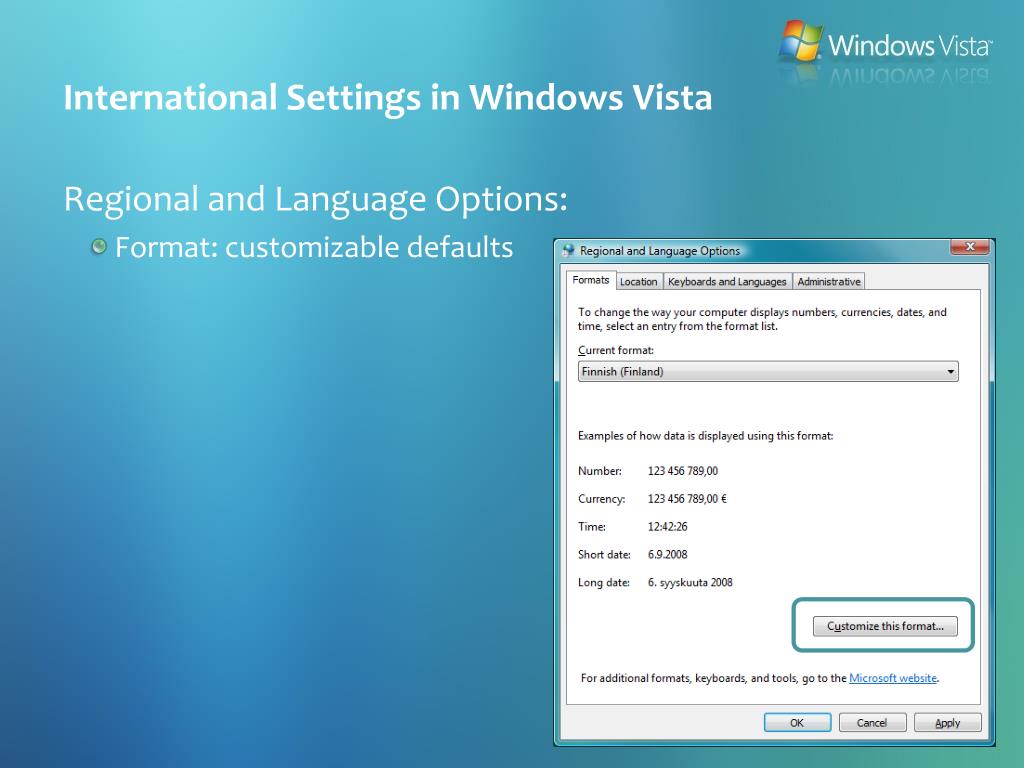Switch to the Formats tab
The height and width of the screenshot is (768, 1024).
click(590, 280)
